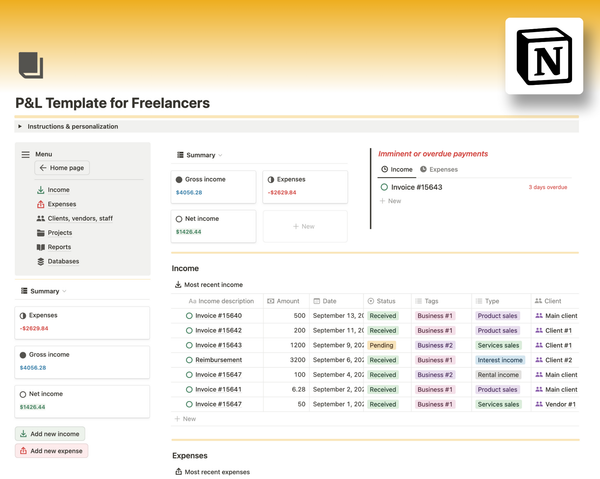The width and height of the screenshot is (600, 479).
Task: Click the Income download icon in sidebar
Action: pyautogui.click(x=40, y=190)
